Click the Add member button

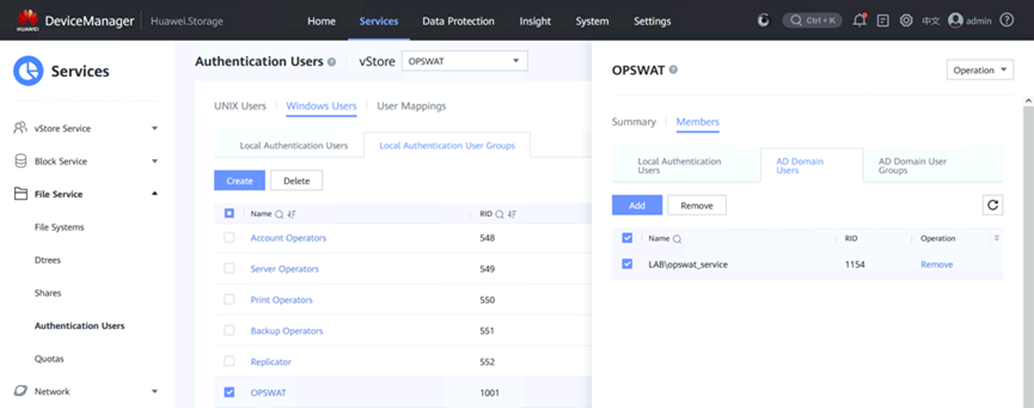(637, 205)
